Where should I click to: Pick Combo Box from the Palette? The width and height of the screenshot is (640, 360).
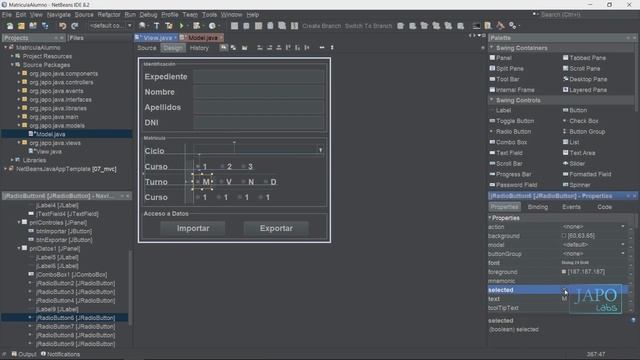click(x=508, y=142)
